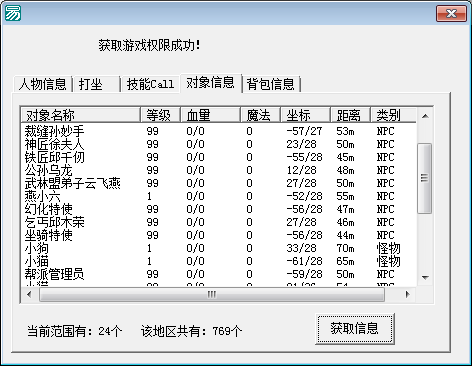Click the 获取信息 button

coord(355,329)
